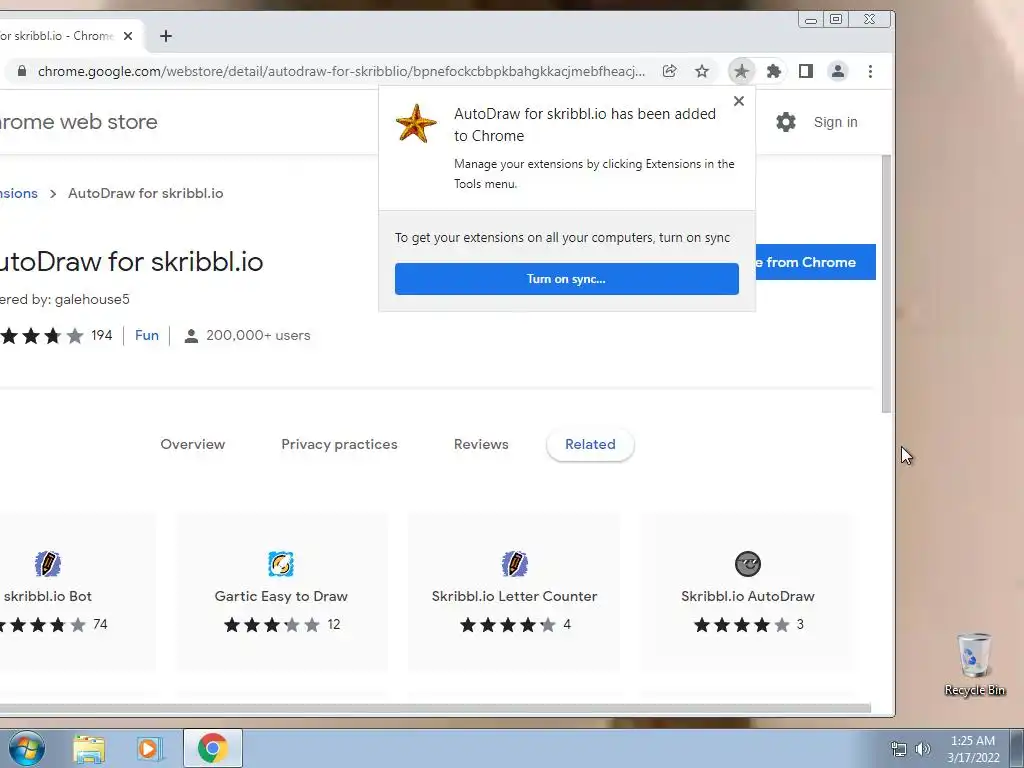Click the horizontal page scrollbar
This screenshot has height=768, width=1024.
tap(435, 709)
